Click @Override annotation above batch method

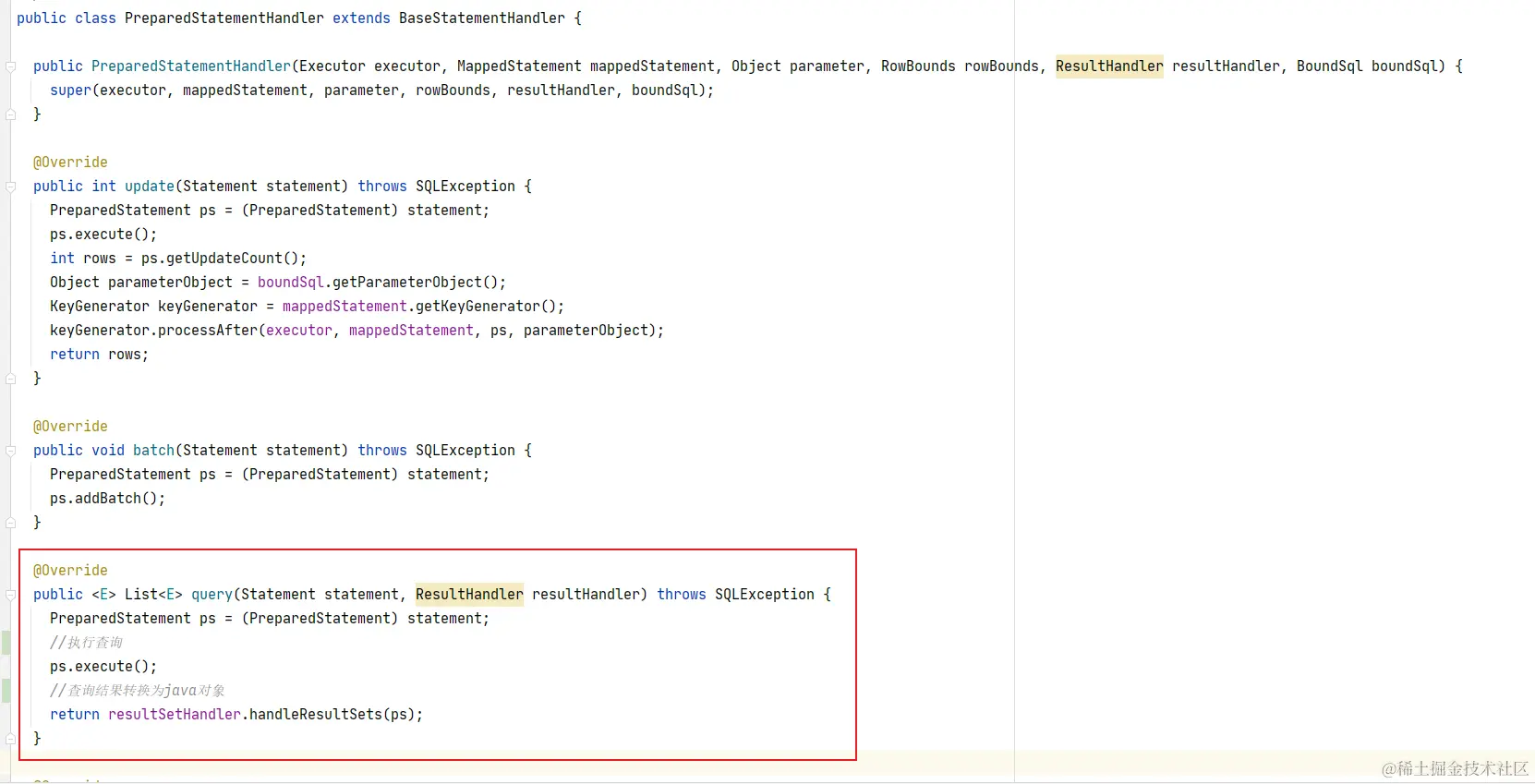[70, 427]
